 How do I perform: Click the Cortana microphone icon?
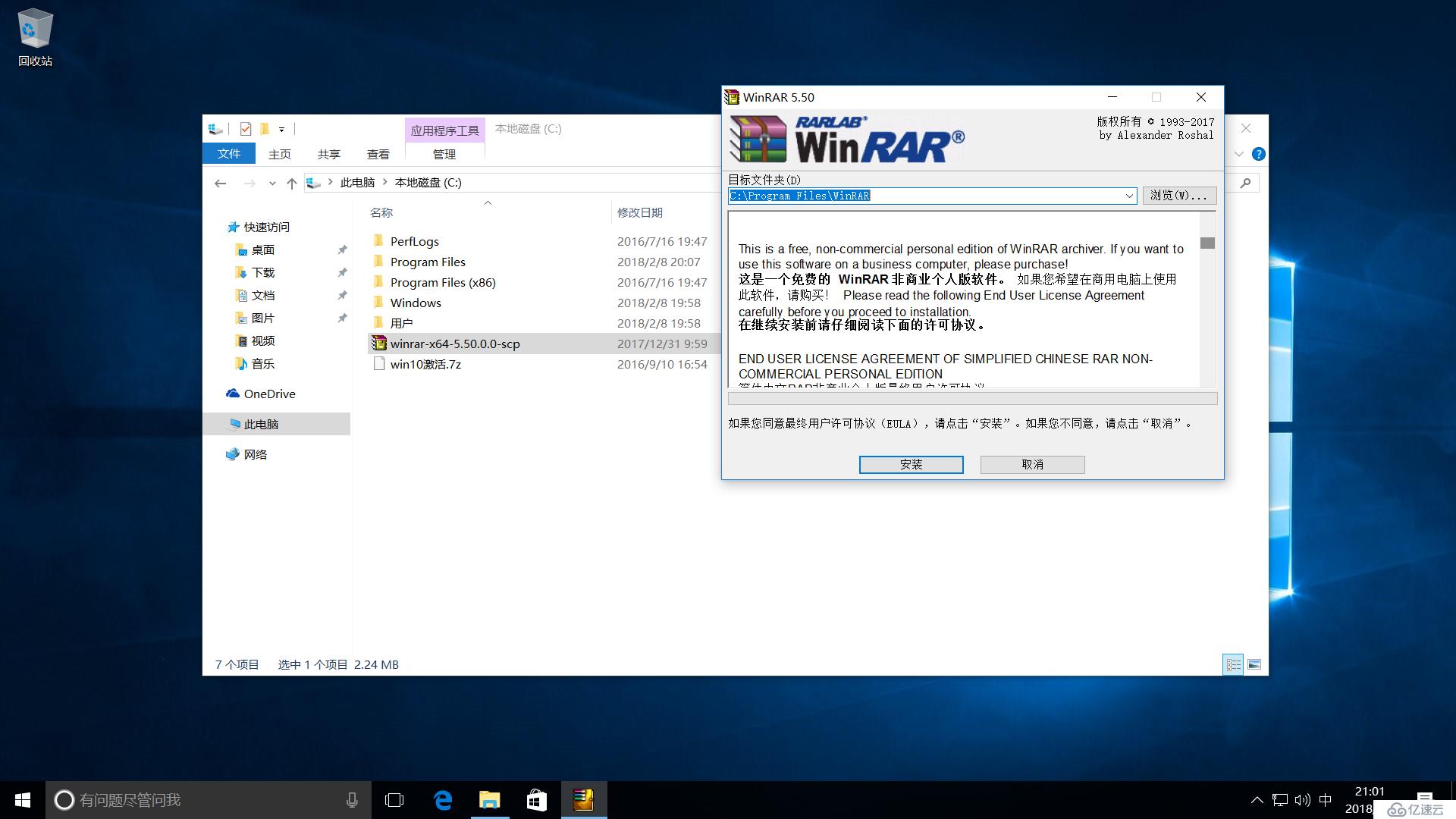point(352,800)
